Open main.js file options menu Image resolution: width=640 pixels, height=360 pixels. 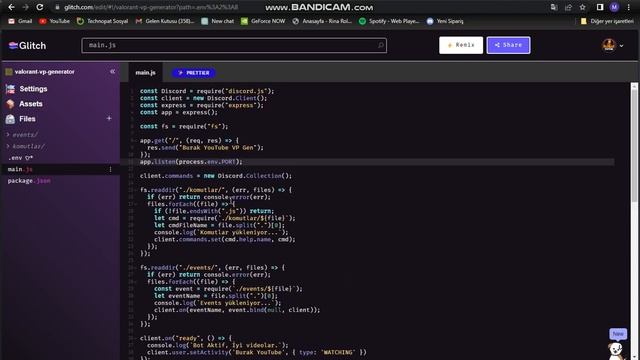[x=110, y=169]
